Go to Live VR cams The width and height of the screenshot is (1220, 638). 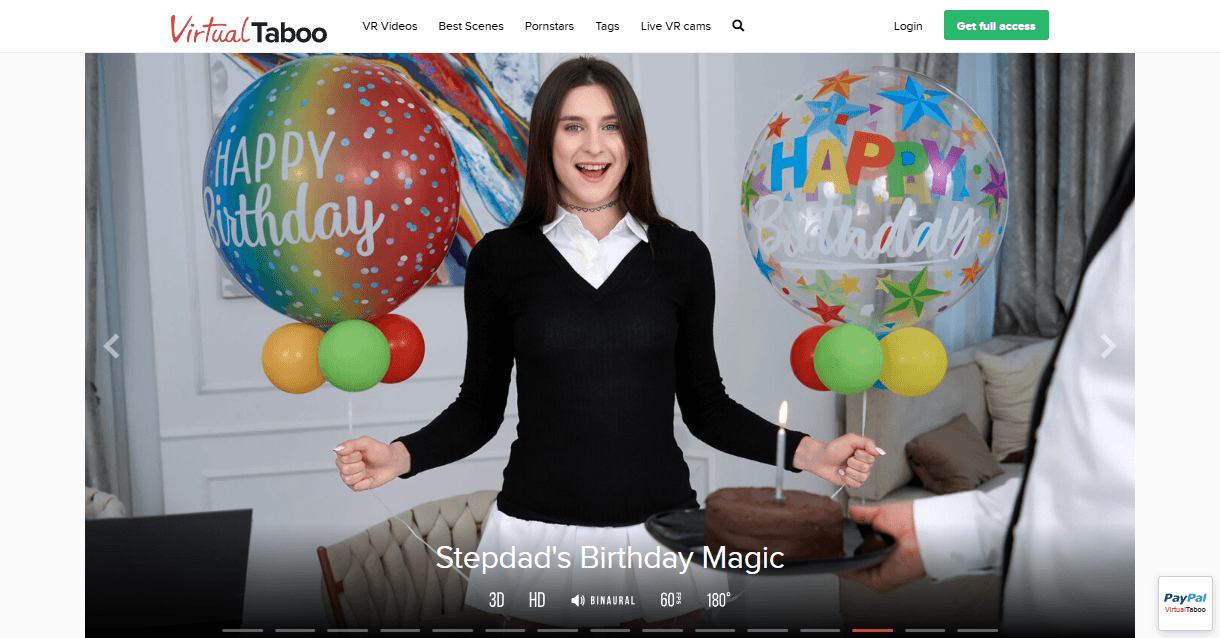point(676,26)
